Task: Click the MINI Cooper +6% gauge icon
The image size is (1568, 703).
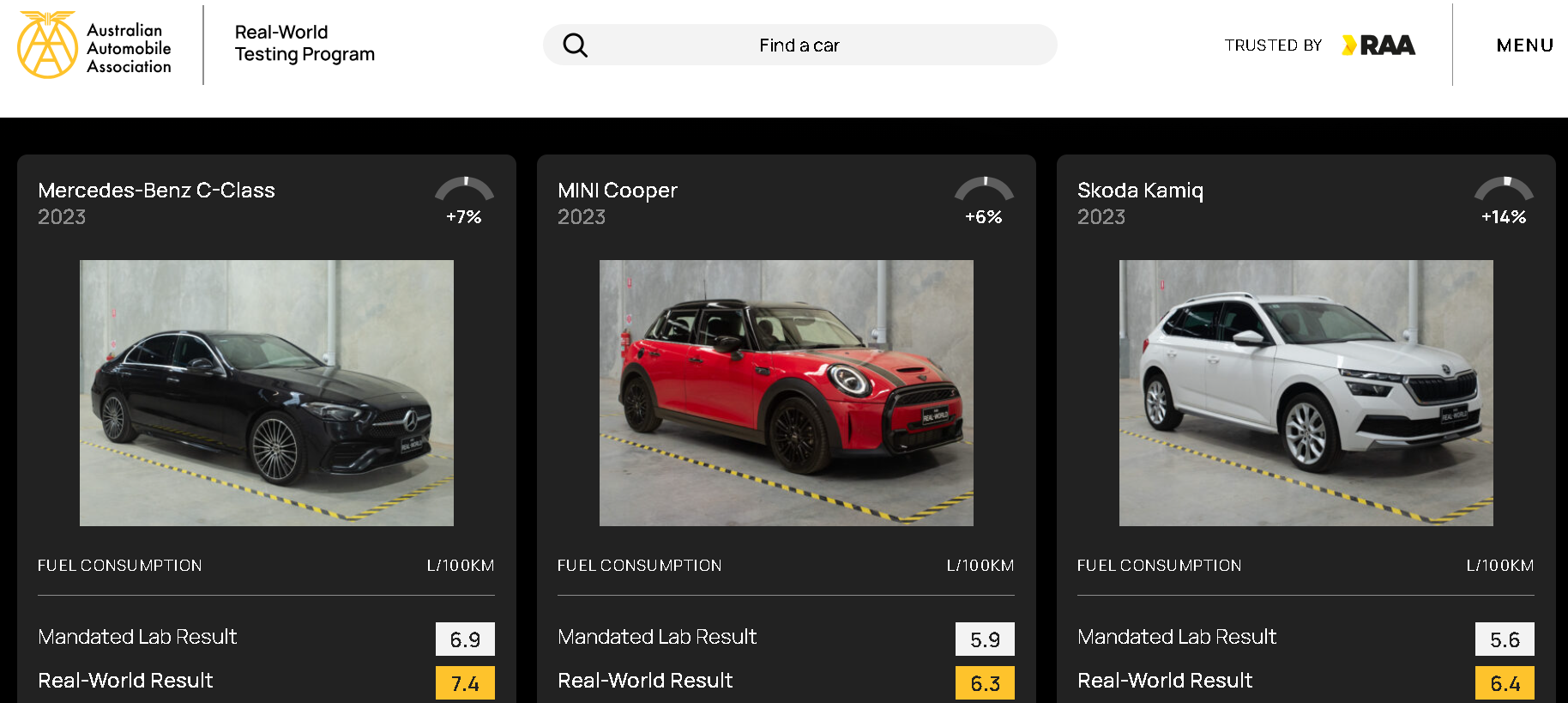Action: click(984, 191)
